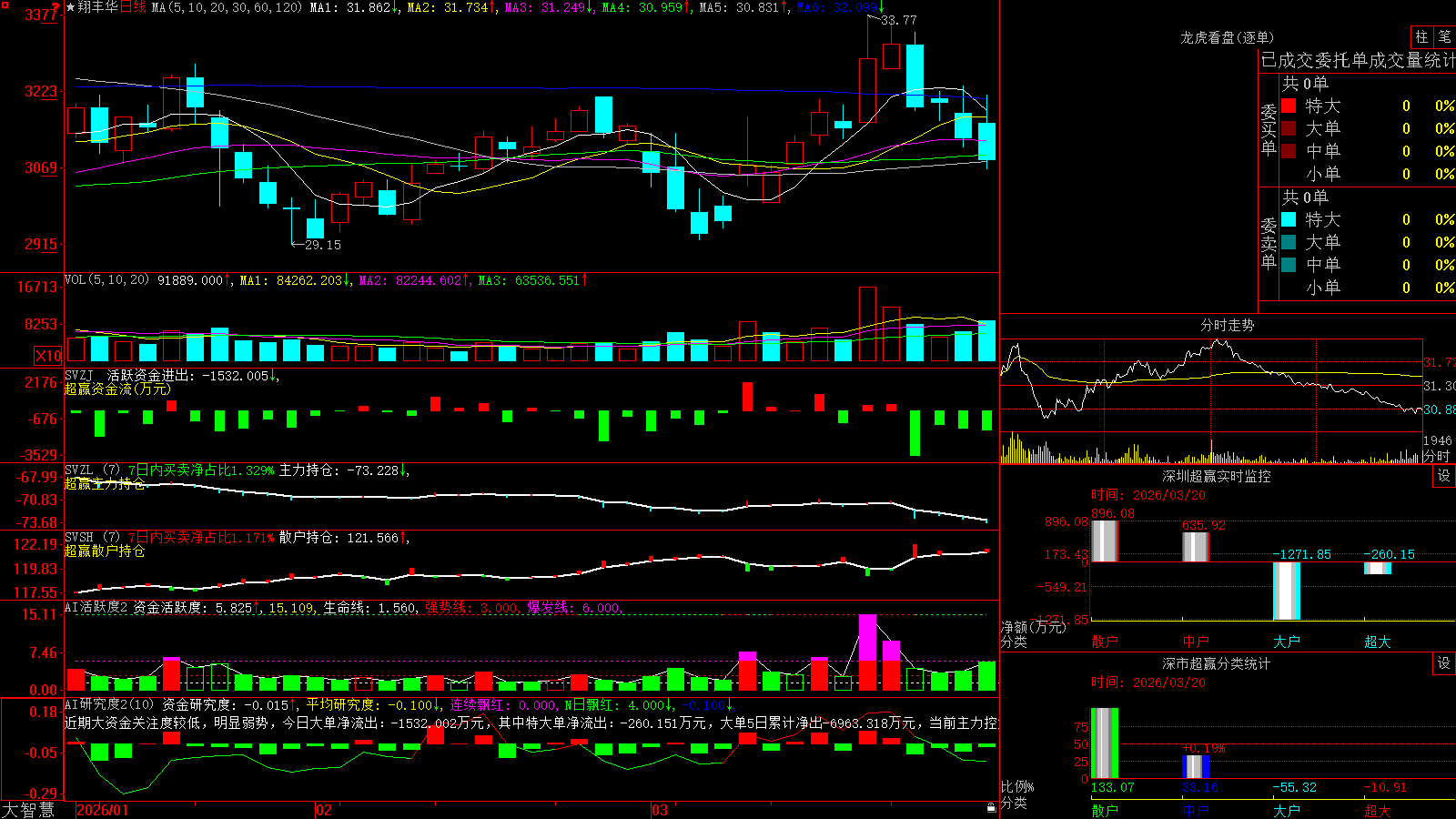Click the AI研究度2(10) indicator name

pos(109,704)
